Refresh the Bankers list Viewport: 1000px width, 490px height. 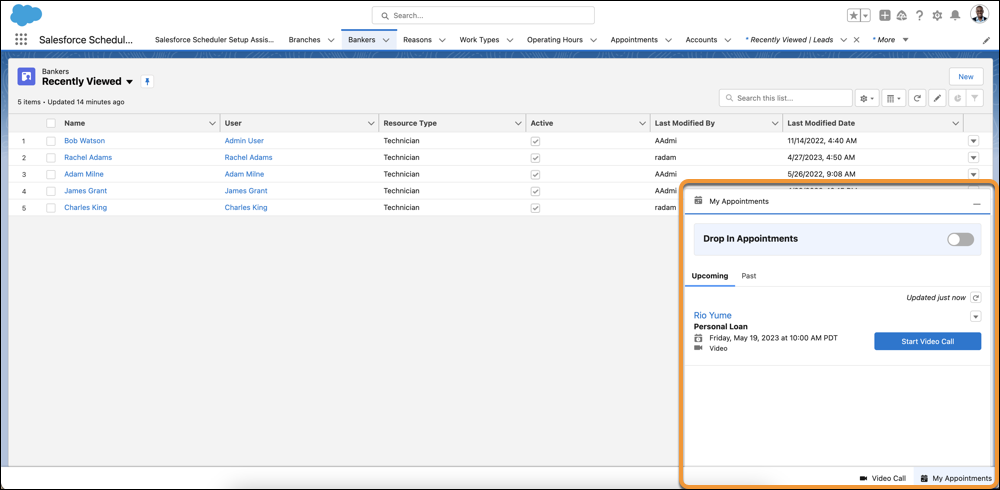(917, 98)
